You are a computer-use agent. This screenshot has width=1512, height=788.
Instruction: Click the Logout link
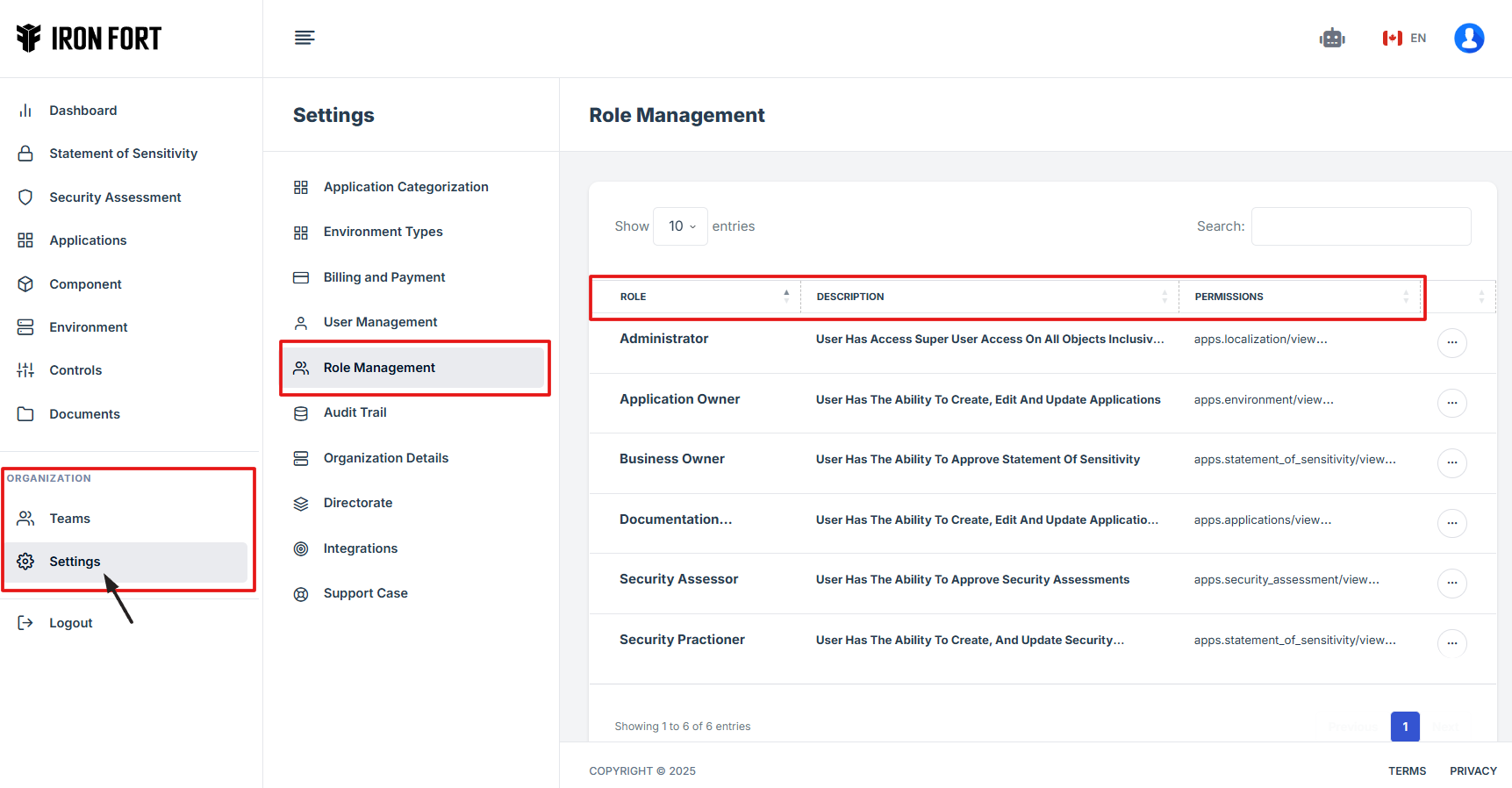pos(70,623)
